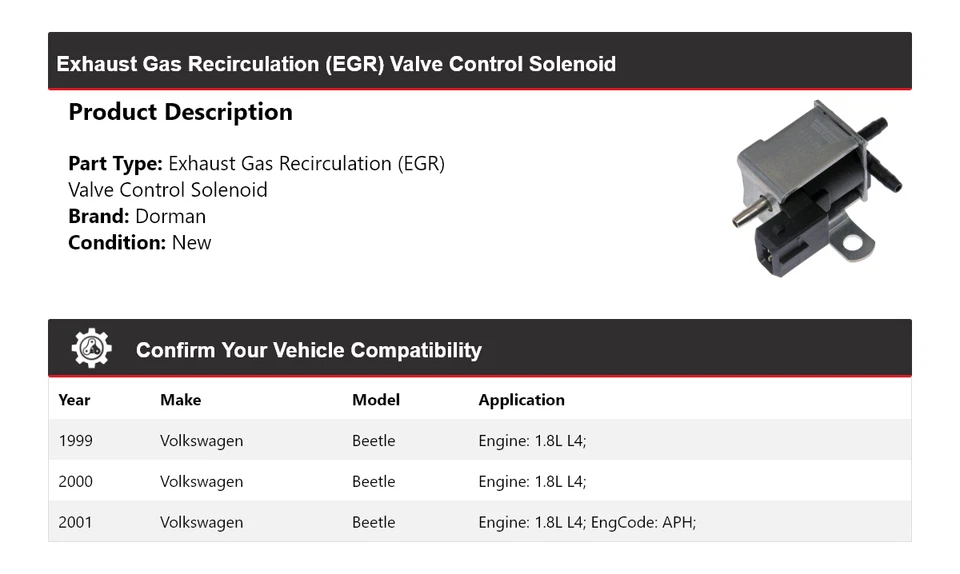Click the Application column header

[x=521, y=400]
